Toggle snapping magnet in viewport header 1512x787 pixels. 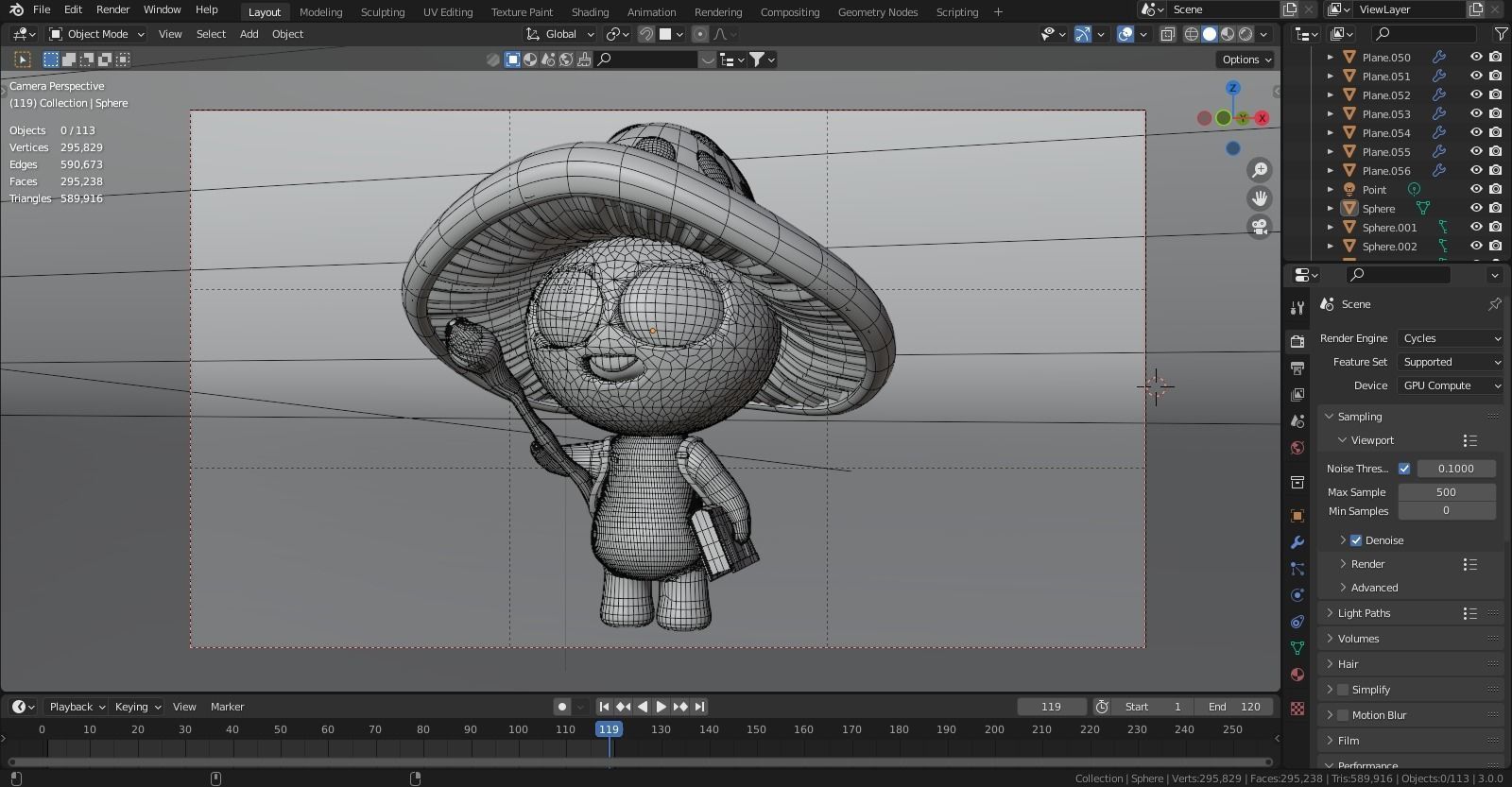(x=646, y=34)
